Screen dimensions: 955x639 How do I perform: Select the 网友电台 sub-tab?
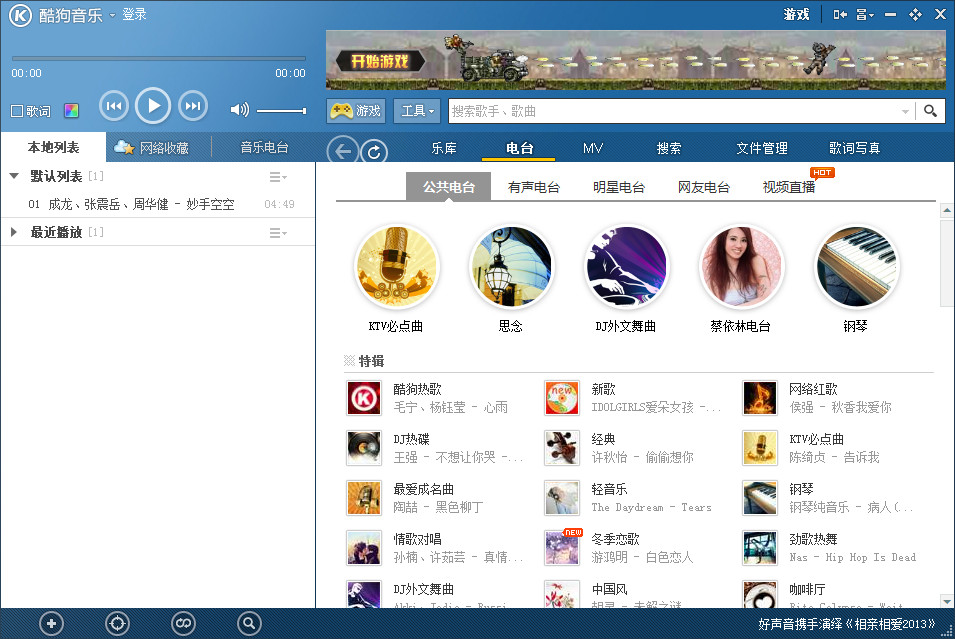pyautogui.click(x=703, y=187)
